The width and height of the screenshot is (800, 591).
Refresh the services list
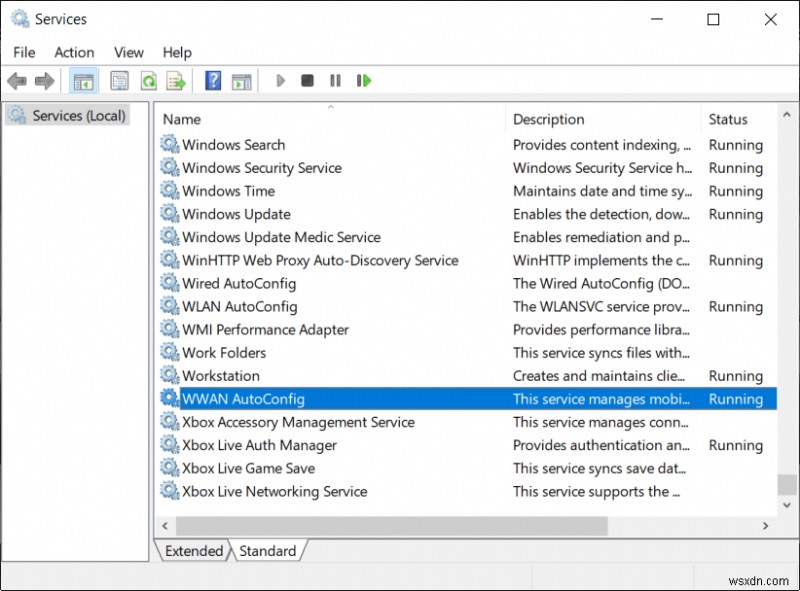147,80
